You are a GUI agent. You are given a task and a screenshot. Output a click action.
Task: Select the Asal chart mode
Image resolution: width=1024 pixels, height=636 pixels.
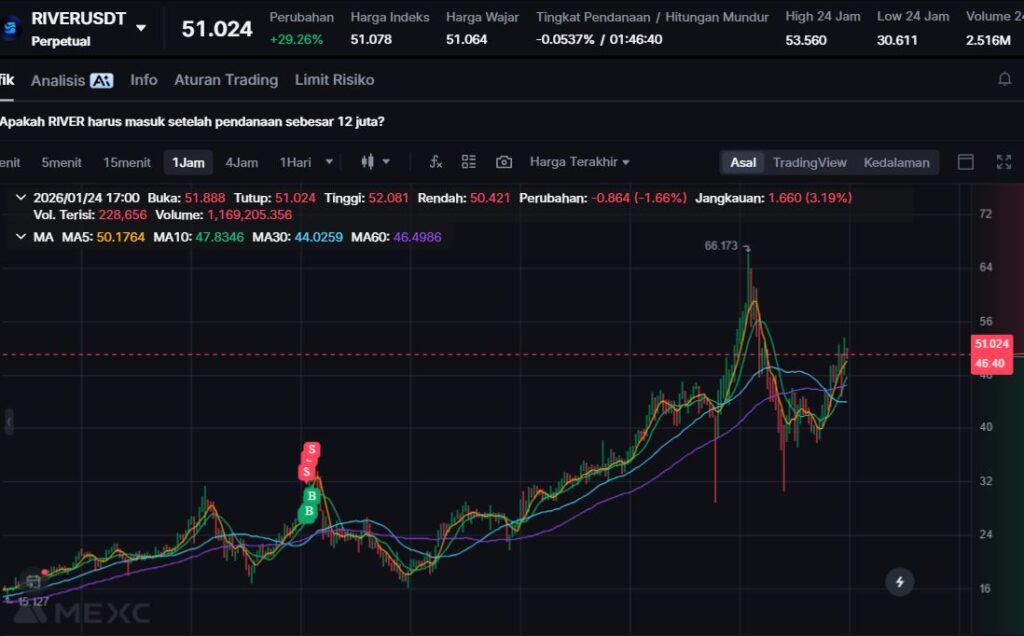click(x=743, y=162)
